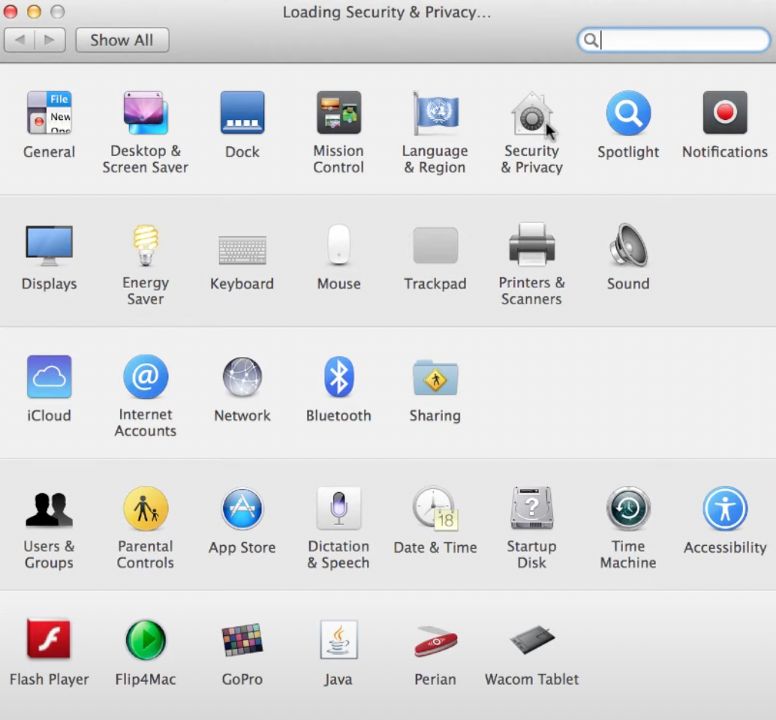Open the iCloud preferences pane
The image size is (776, 720).
[x=49, y=378]
